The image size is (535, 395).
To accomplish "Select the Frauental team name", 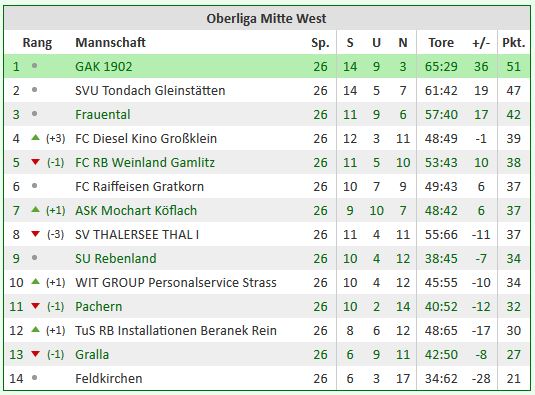I will 103,114.
